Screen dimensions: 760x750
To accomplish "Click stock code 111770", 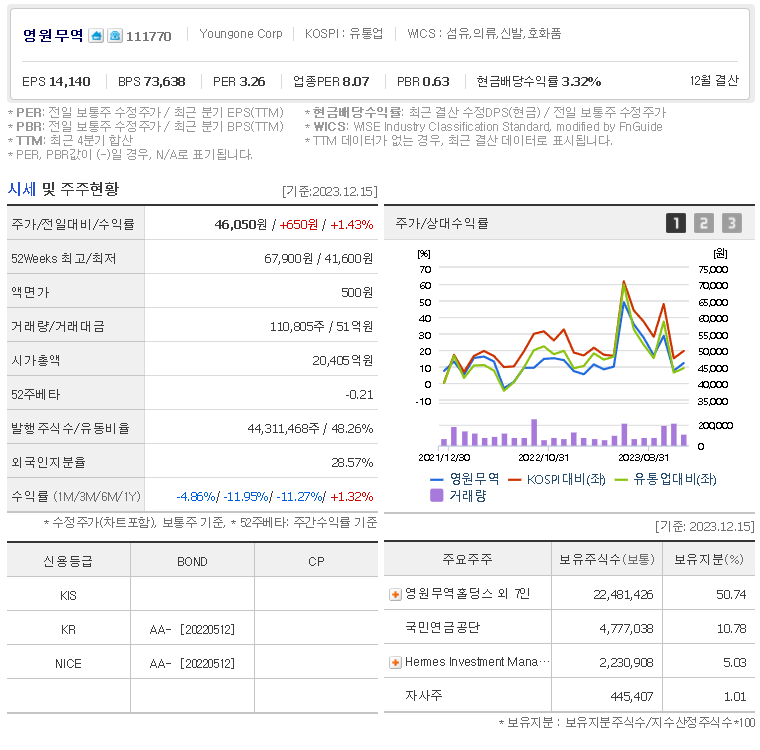I will tap(149, 36).
